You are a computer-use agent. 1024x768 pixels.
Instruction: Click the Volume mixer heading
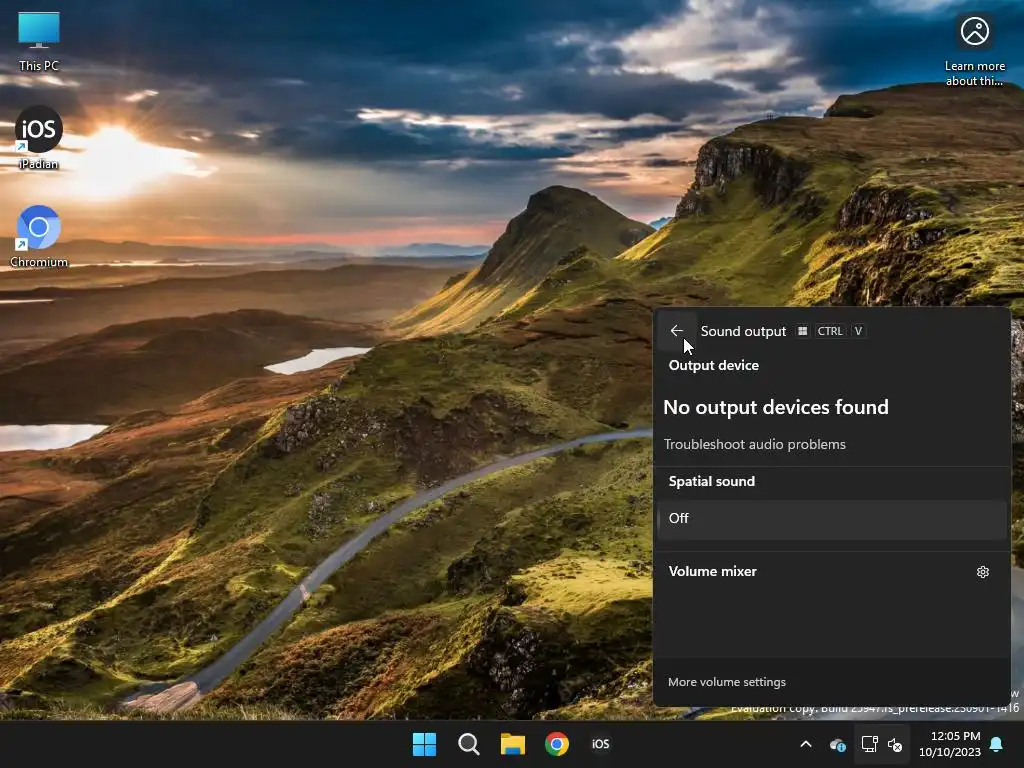[x=712, y=571]
